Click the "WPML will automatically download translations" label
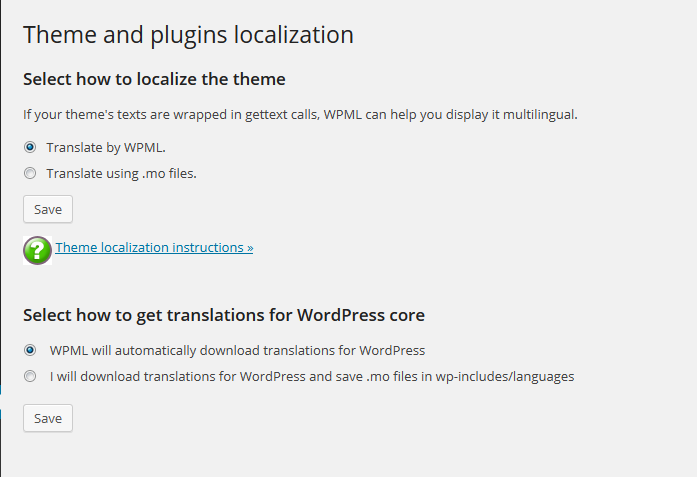 click(x=237, y=350)
